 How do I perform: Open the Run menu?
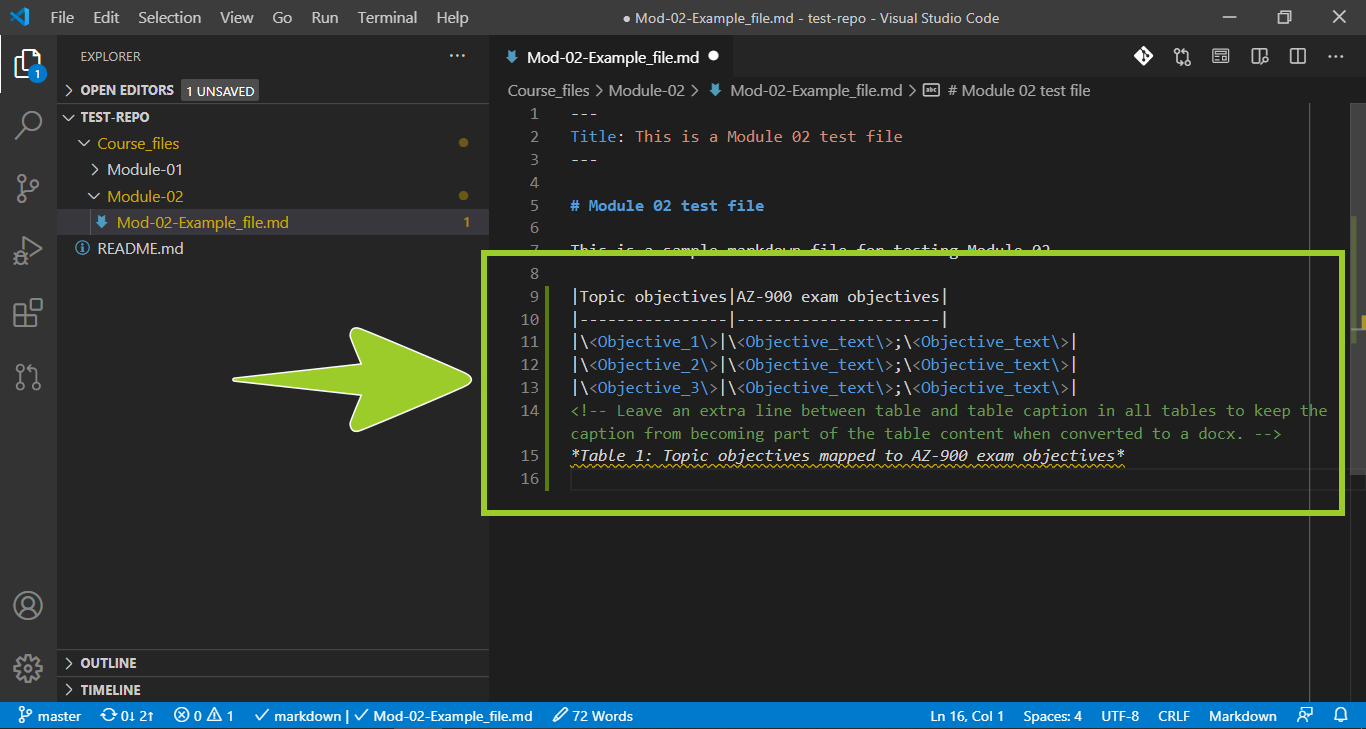(x=325, y=17)
